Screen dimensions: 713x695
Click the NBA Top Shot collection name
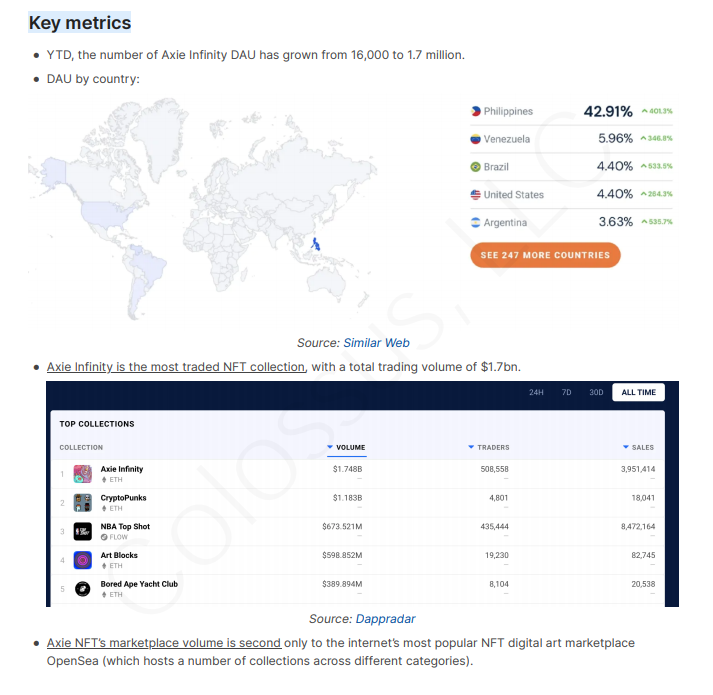point(125,526)
